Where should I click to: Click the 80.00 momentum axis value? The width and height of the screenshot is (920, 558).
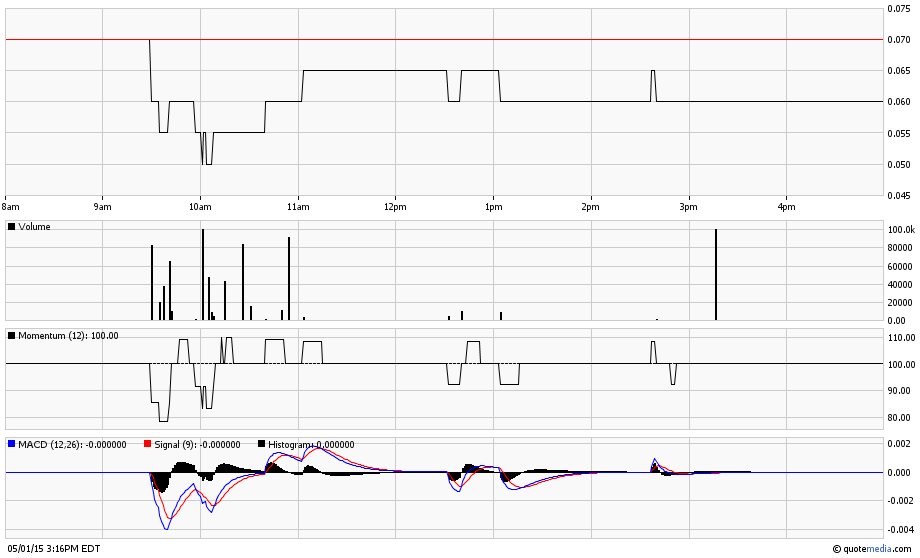pyautogui.click(x=899, y=418)
